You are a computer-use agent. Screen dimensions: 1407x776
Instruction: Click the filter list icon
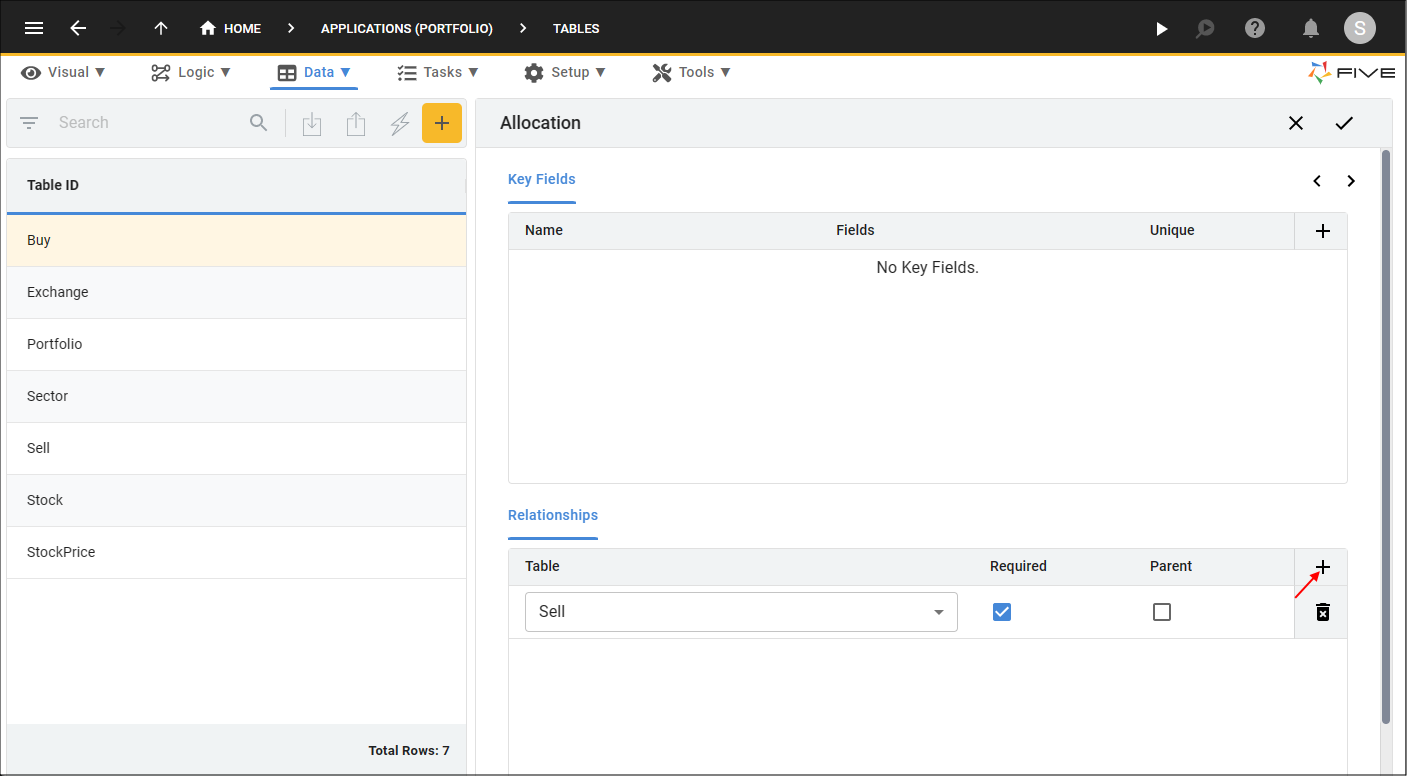click(29, 123)
